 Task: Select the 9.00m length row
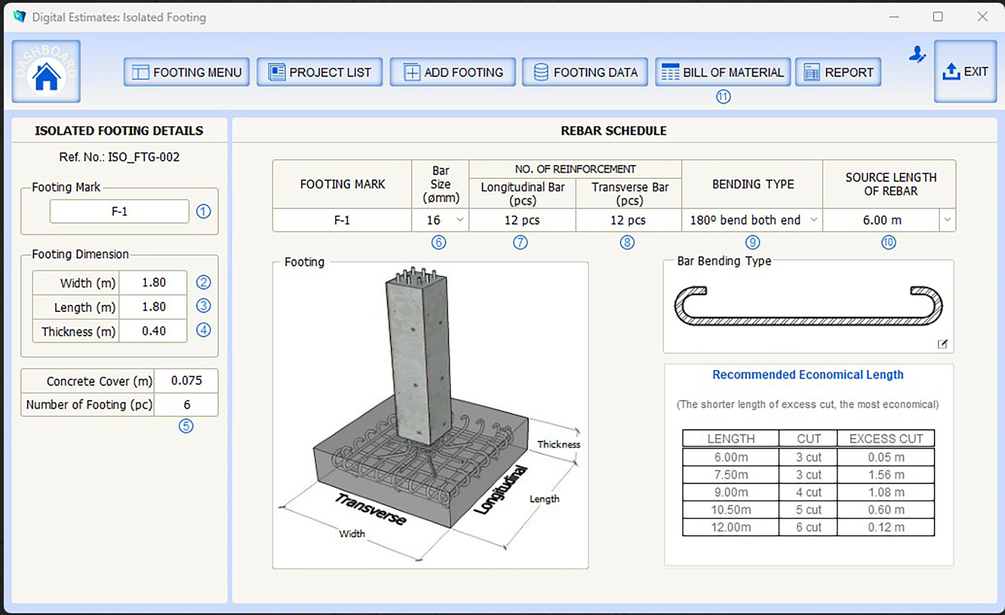click(808, 492)
